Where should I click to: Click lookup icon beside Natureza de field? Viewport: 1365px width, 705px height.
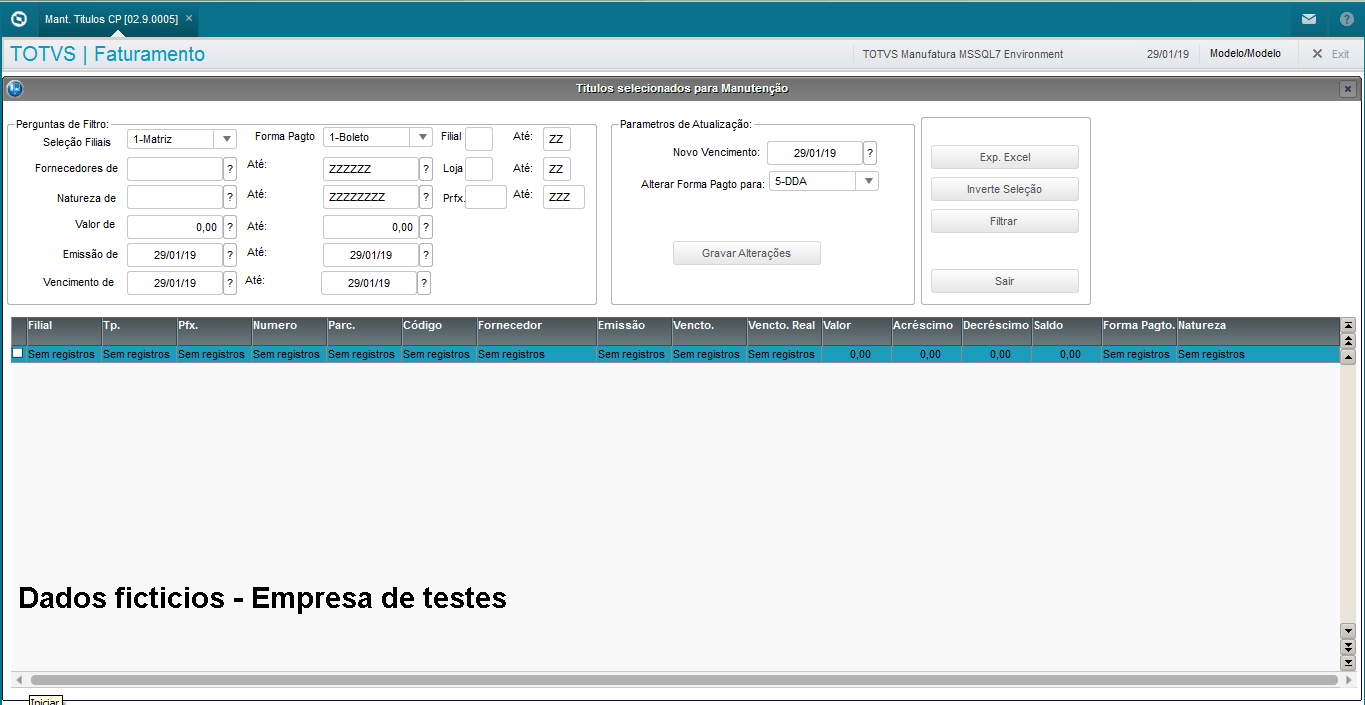coord(230,197)
